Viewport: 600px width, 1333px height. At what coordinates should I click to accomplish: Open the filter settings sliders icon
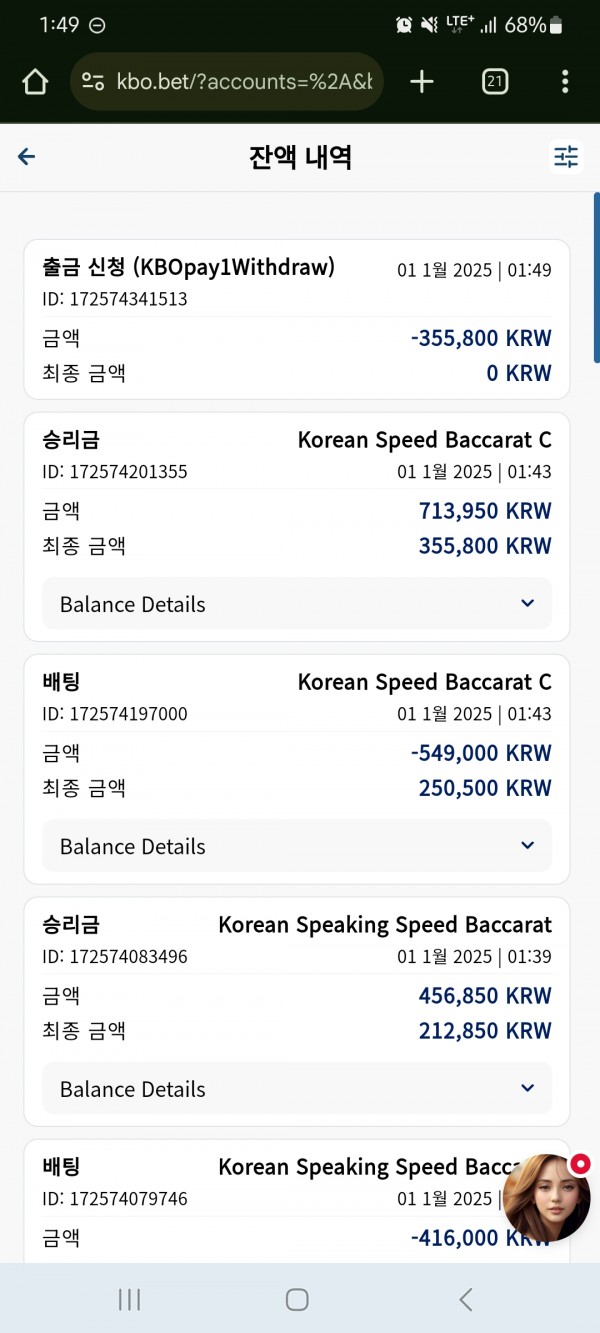(566, 157)
